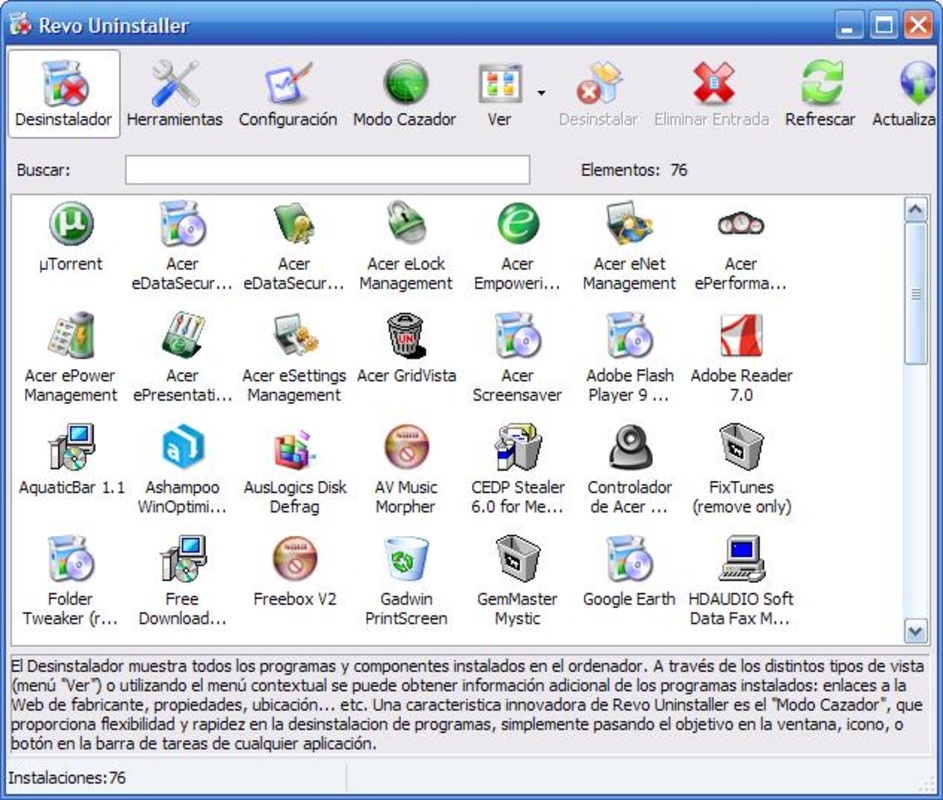Viewport: 943px width, 800px height.
Task: Click the Adobe Reader 7.0 icon
Action: coord(741,336)
